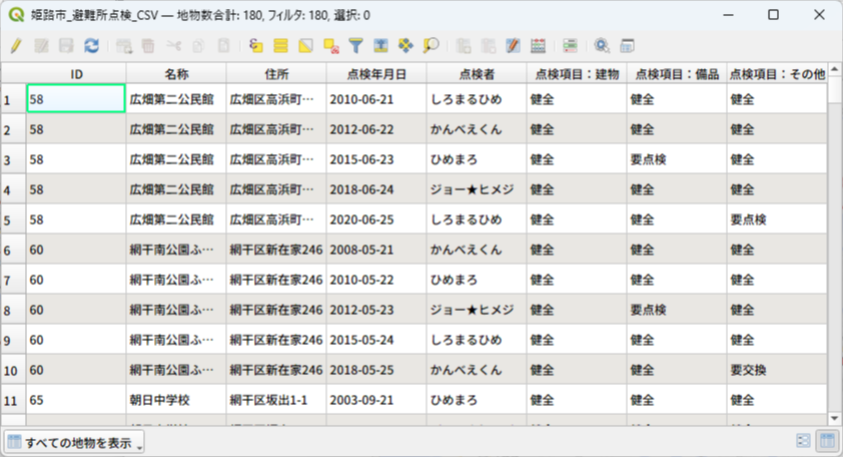Pan map to selected rows
Image resolution: width=843 pixels, height=457 pixels.
(x=406, y=46)
